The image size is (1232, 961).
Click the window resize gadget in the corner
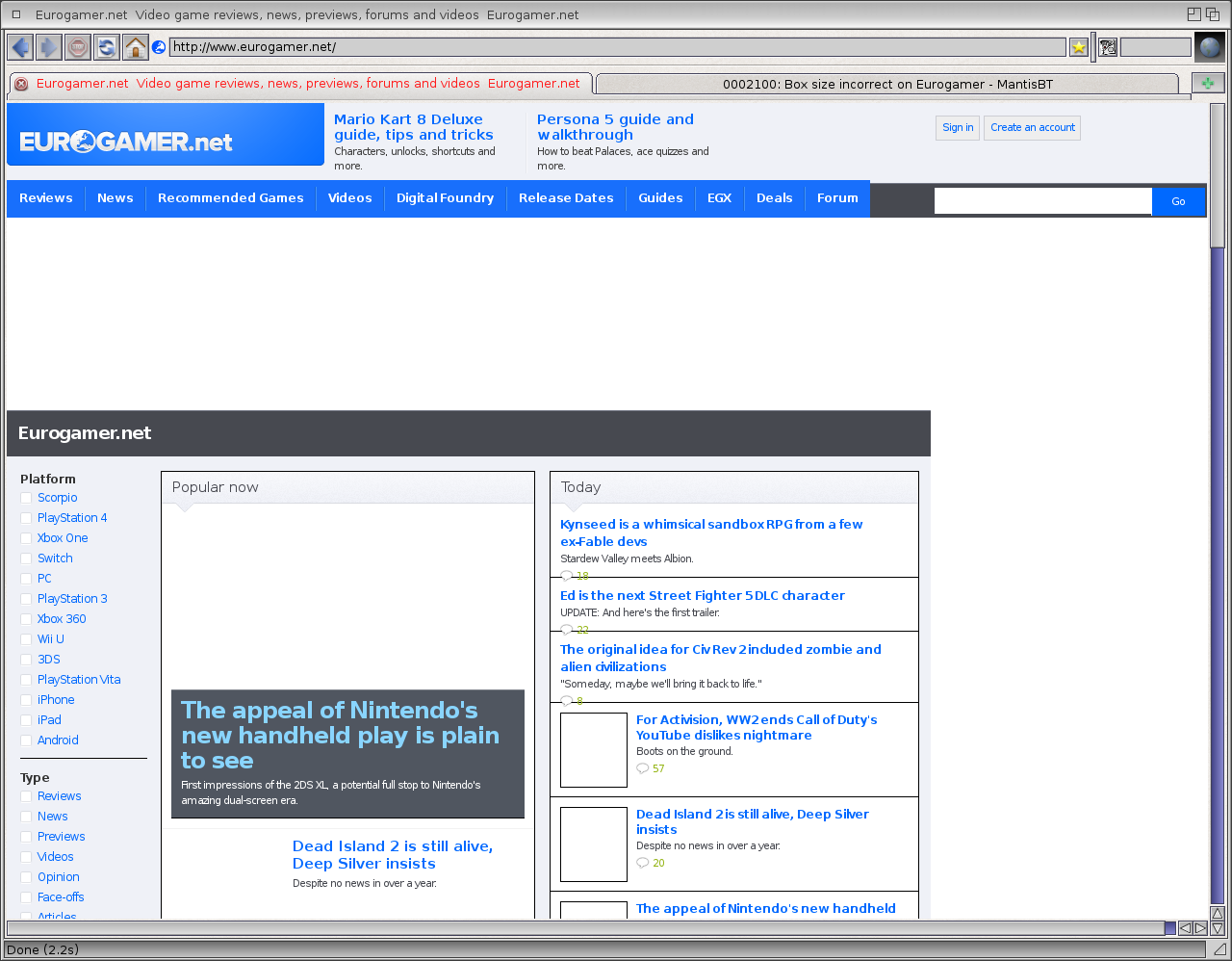1219,949
